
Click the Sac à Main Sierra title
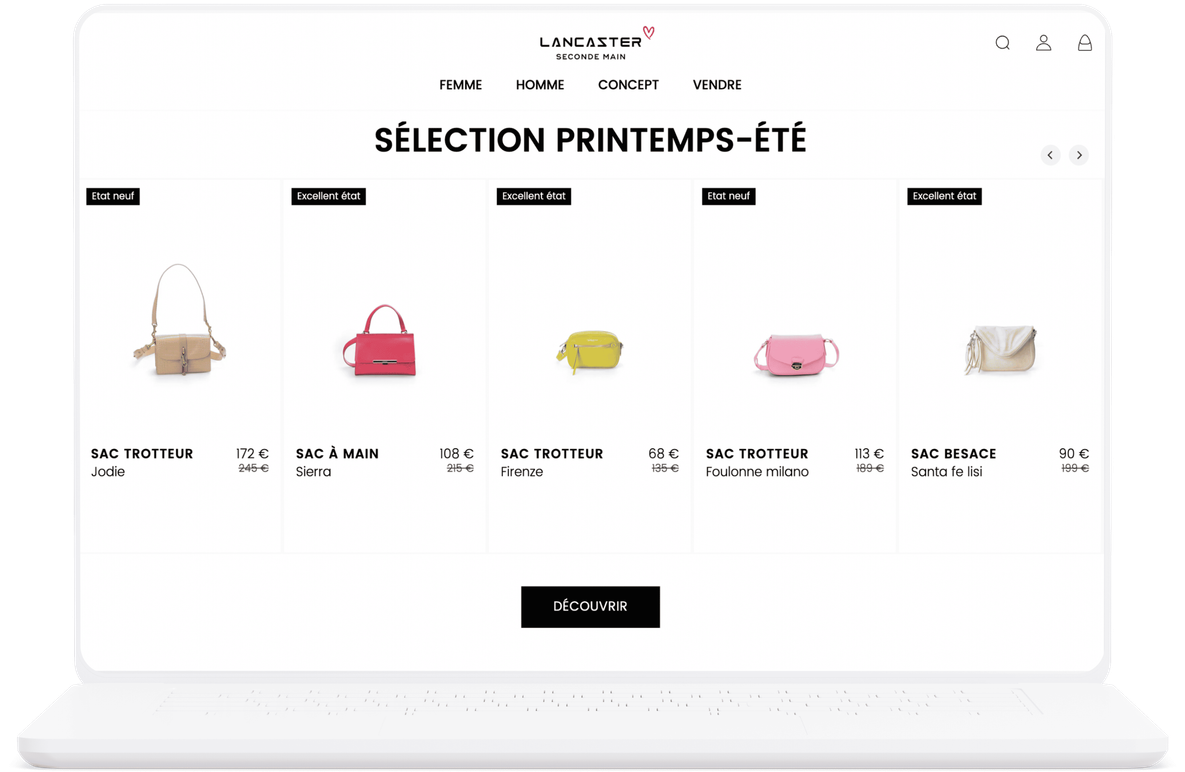[337, 454]
